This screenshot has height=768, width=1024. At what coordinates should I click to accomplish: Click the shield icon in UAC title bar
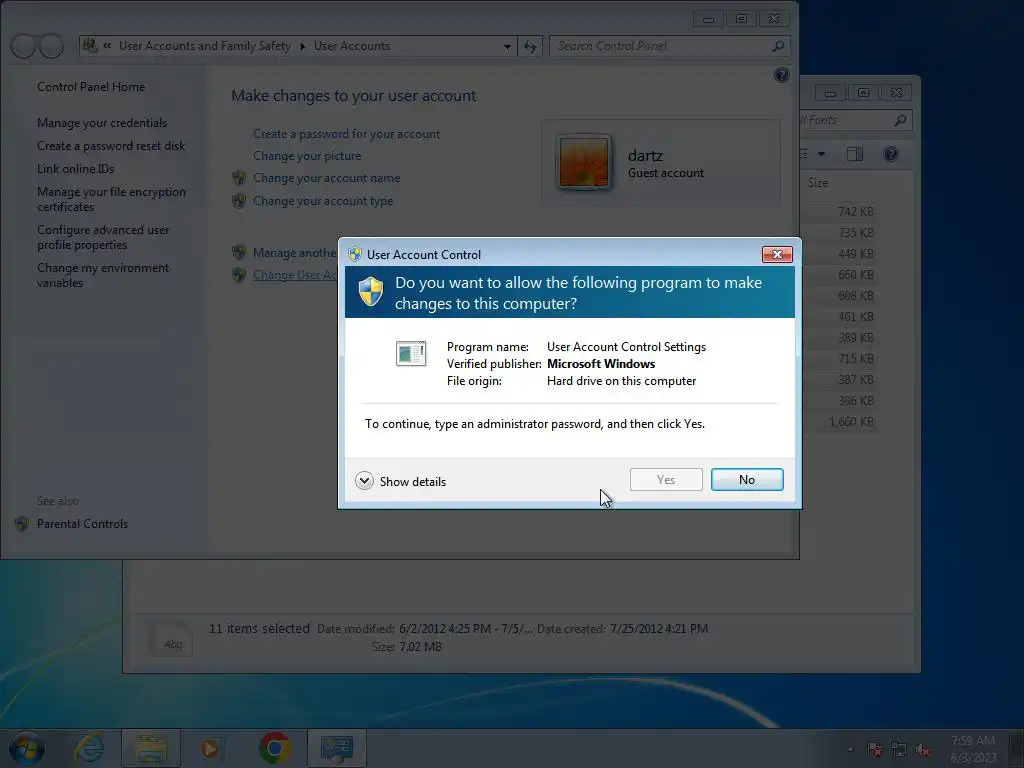click(x=355, y=254)
